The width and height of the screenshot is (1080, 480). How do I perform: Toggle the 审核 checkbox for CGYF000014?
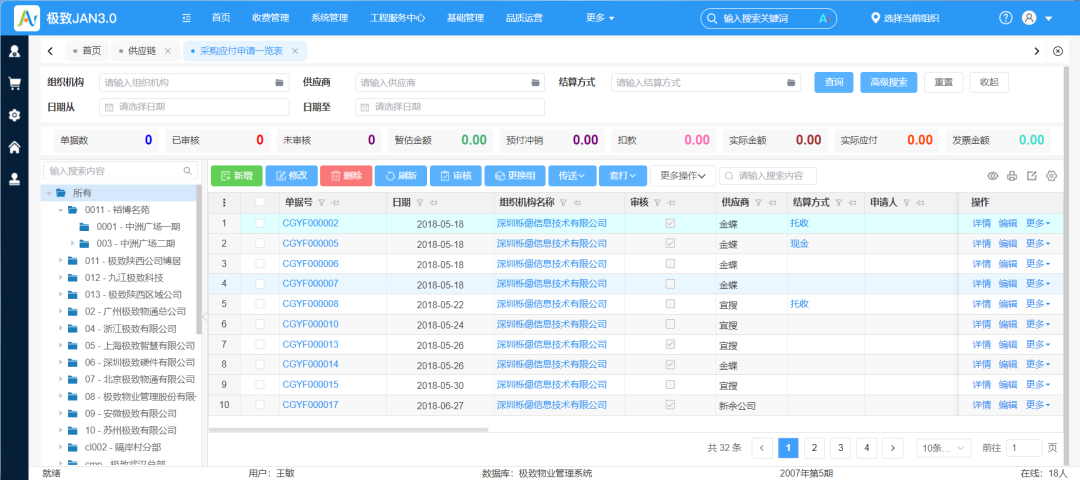click(x=670, y=364)
